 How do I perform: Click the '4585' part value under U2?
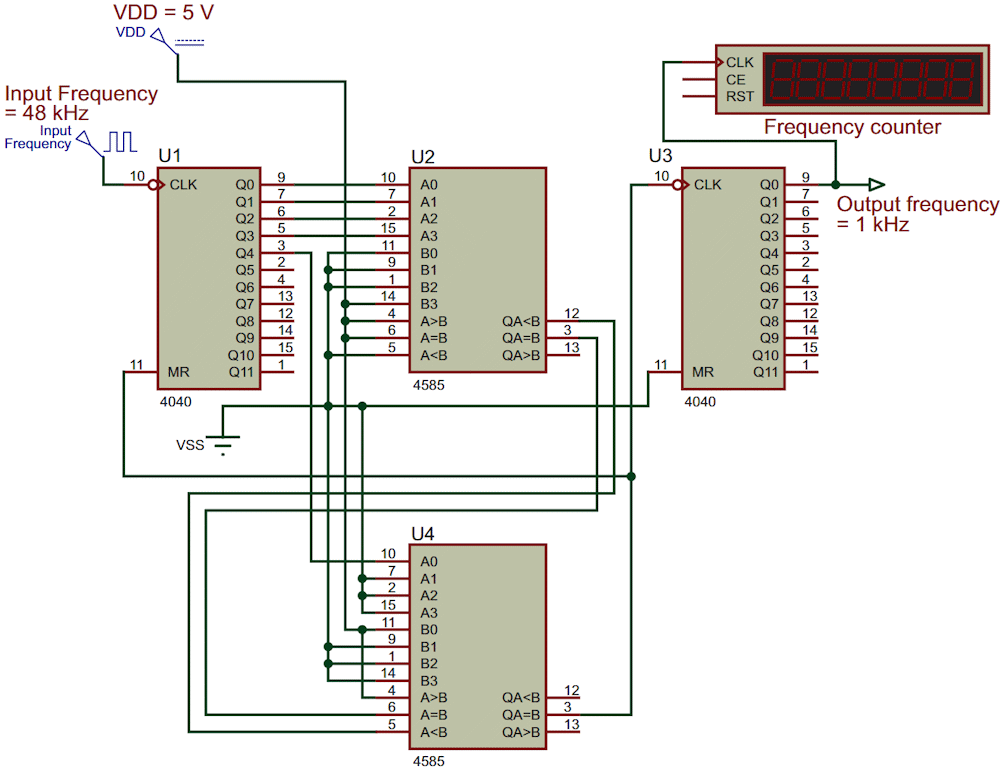click(x=429, y=385)
